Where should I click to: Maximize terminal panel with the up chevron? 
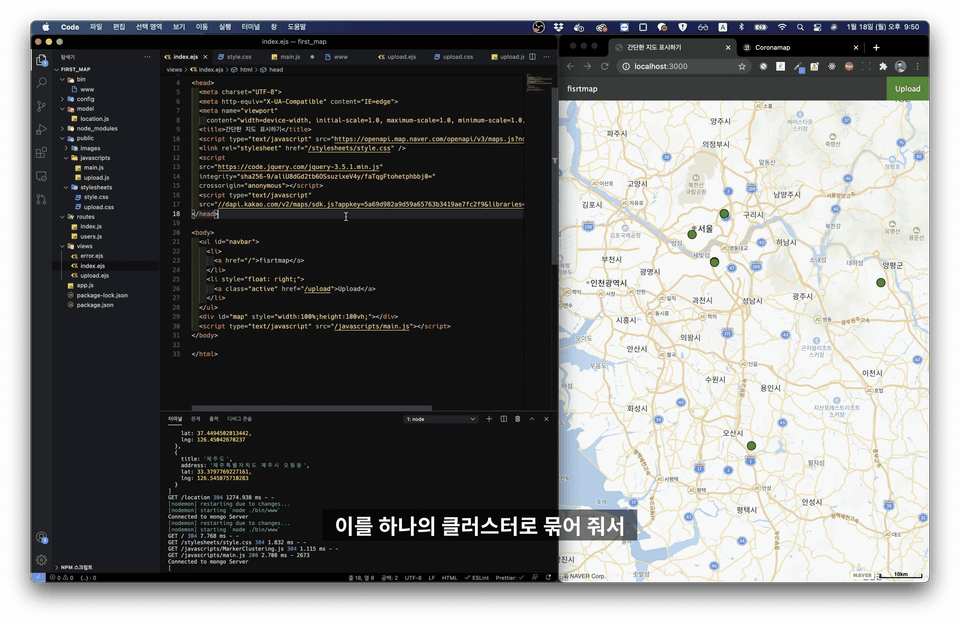tap(532, 419)
